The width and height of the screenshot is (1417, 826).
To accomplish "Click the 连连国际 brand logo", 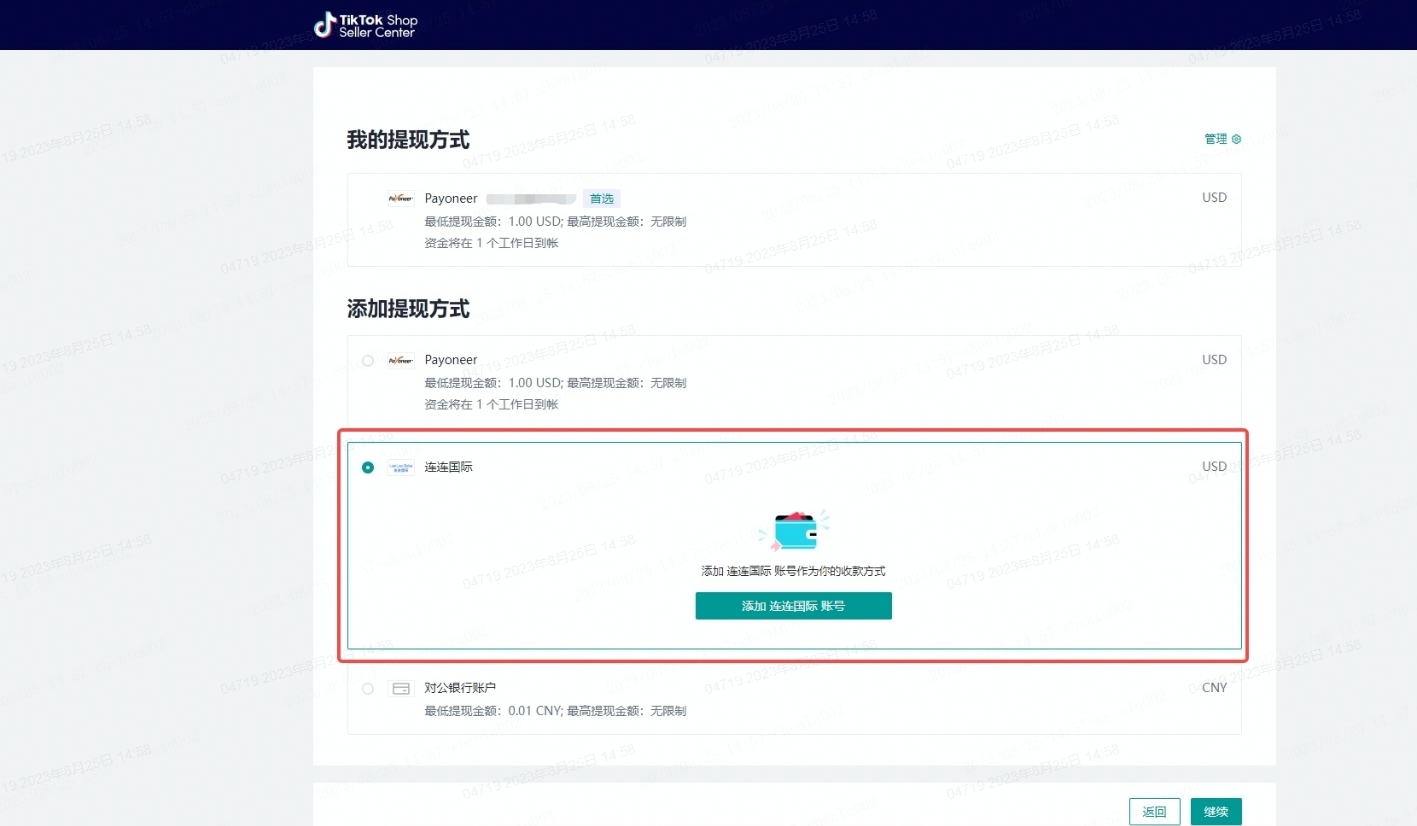I will pos(401,467).
